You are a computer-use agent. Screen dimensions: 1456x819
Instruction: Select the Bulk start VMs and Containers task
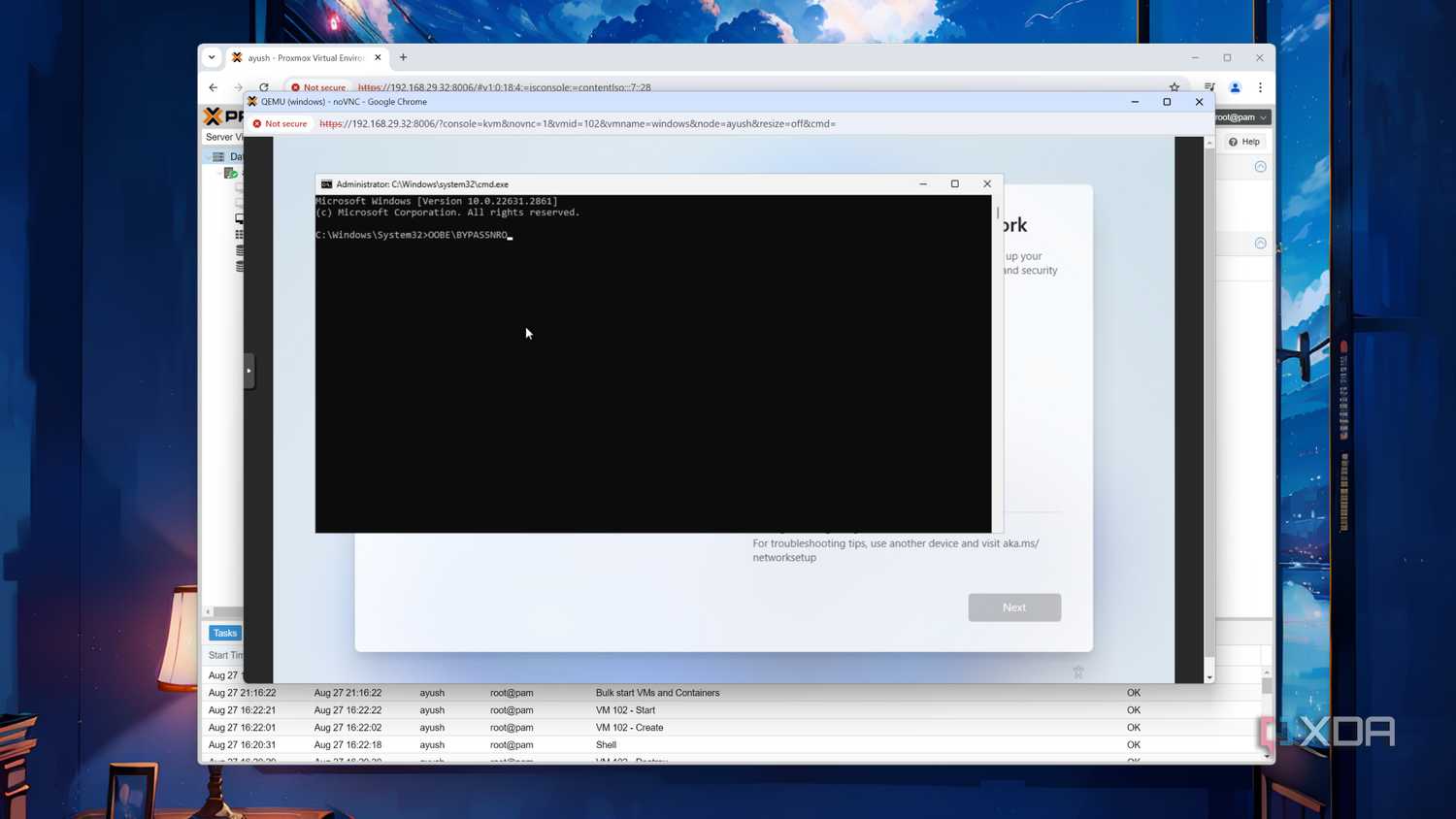coord(657,693)
